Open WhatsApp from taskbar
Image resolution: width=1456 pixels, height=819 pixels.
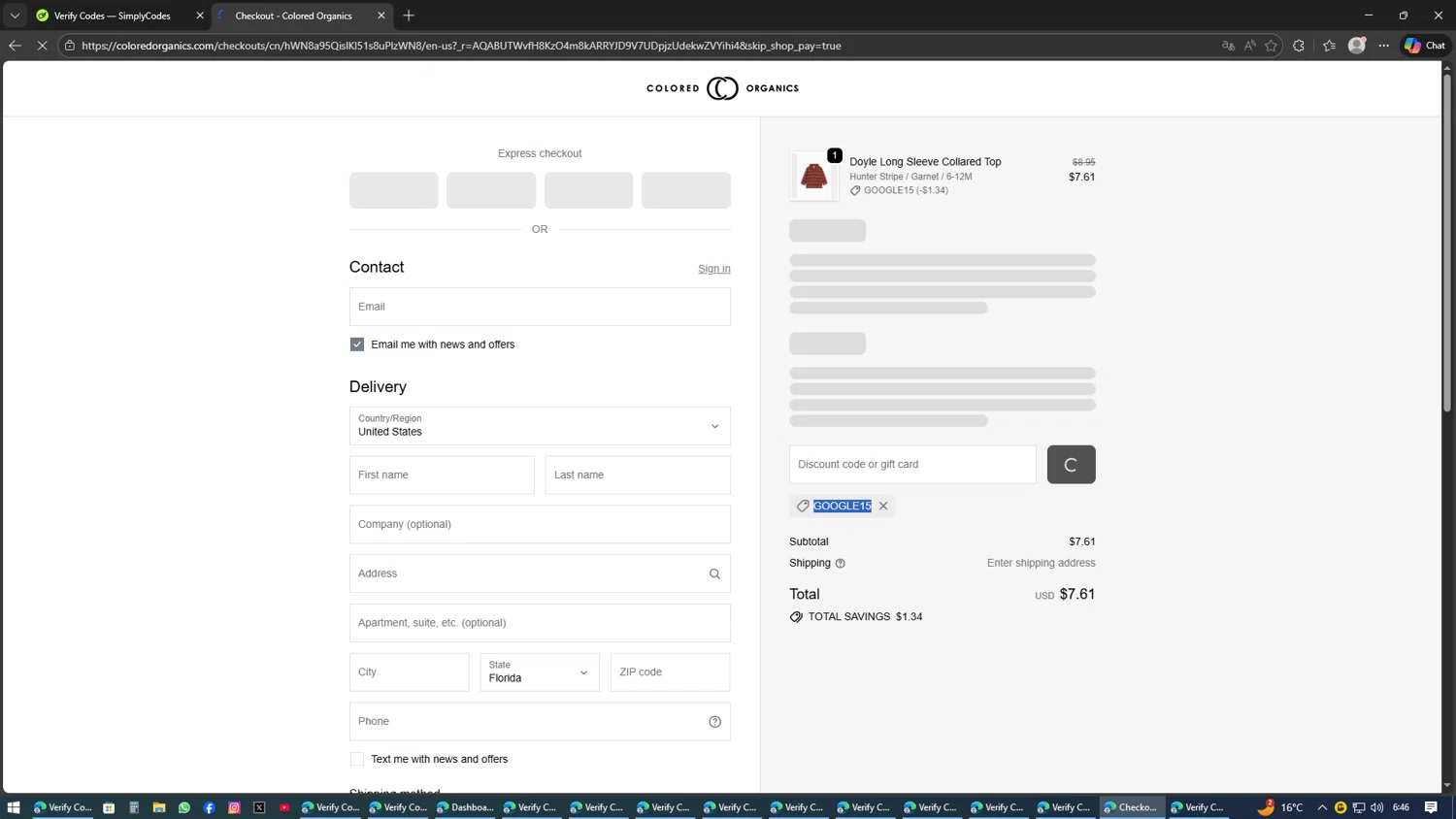(x=184, y=807)
